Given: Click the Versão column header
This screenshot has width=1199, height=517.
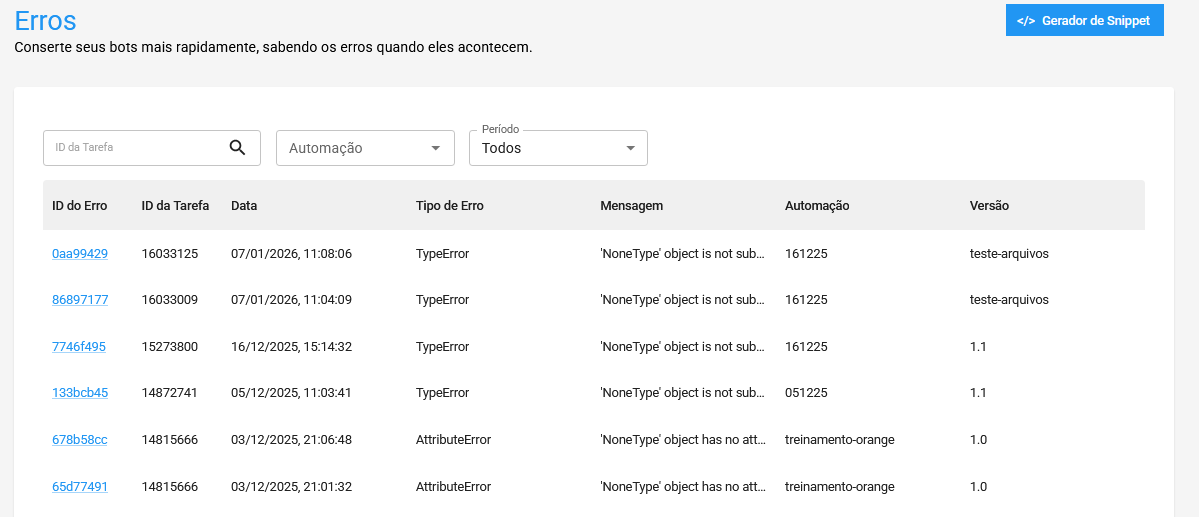Looking at the screenshot, I should pyautogui.click(x=989, y=206).
